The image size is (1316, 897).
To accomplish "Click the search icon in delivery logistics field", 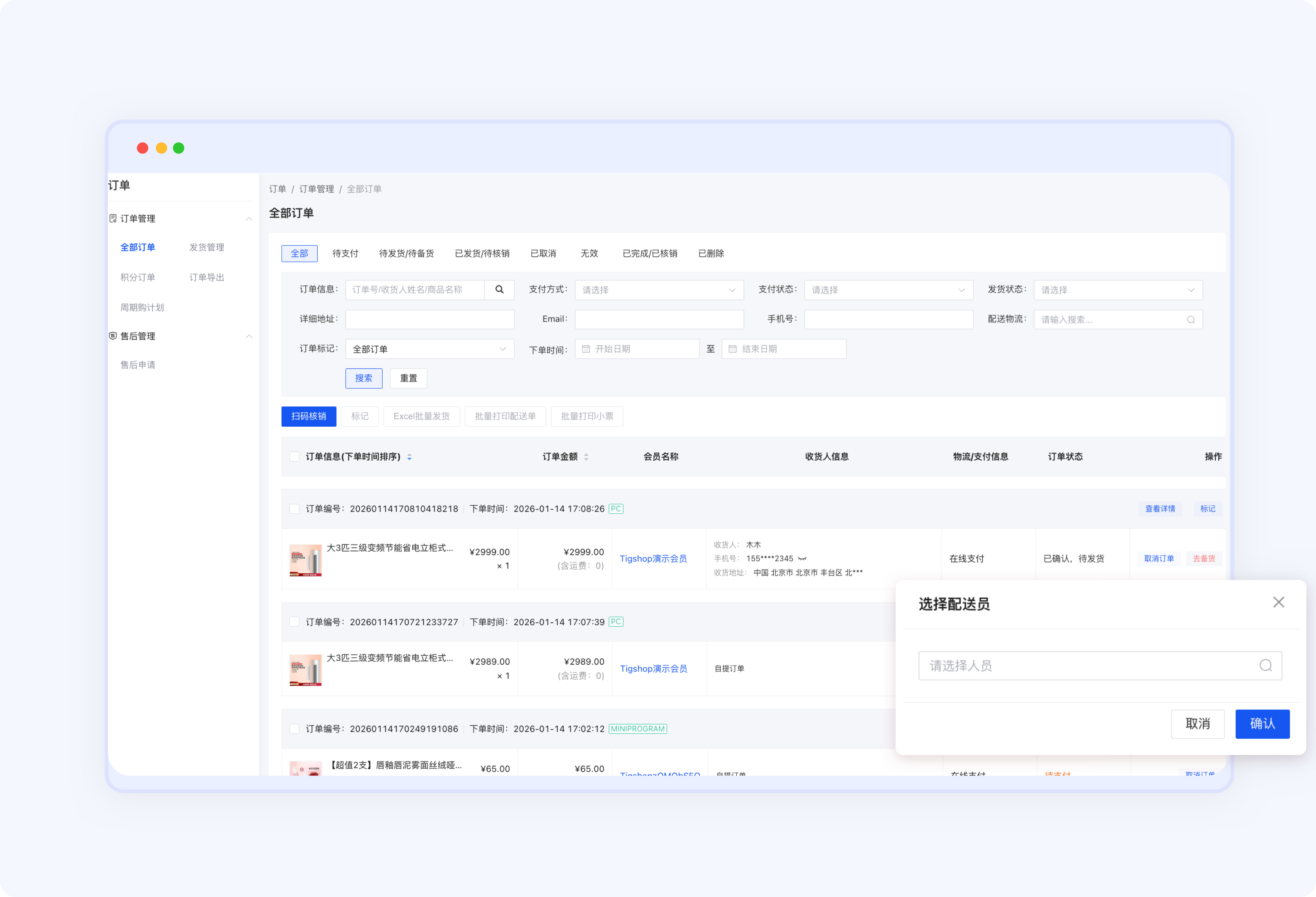I will tap(1190, 320).
